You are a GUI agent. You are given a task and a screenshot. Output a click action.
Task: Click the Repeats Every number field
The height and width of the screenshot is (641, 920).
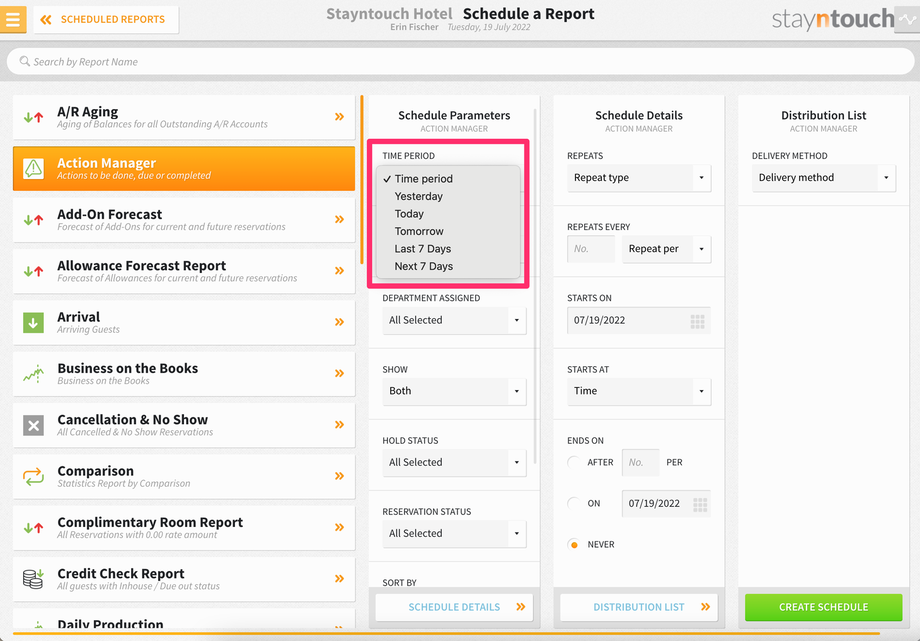(591, 249)
